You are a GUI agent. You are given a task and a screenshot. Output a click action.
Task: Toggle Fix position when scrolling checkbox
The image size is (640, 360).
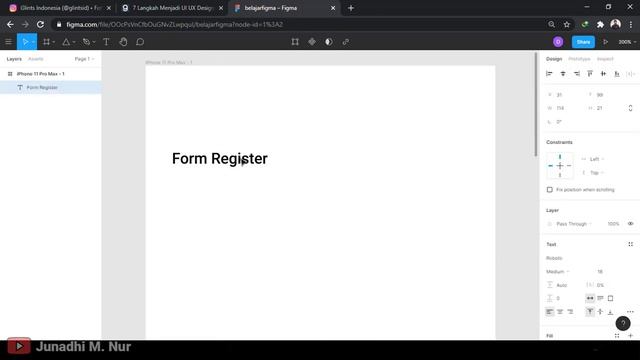(x=549, y=190)
